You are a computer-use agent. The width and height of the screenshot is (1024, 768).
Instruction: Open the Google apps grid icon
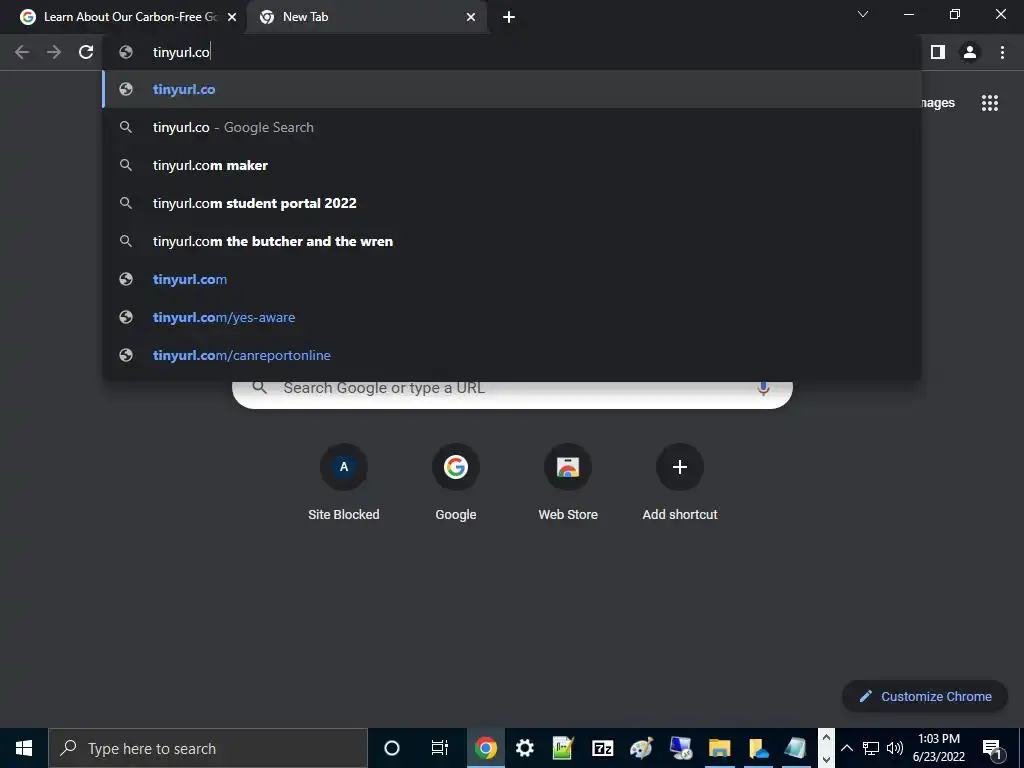click(989, 103)
